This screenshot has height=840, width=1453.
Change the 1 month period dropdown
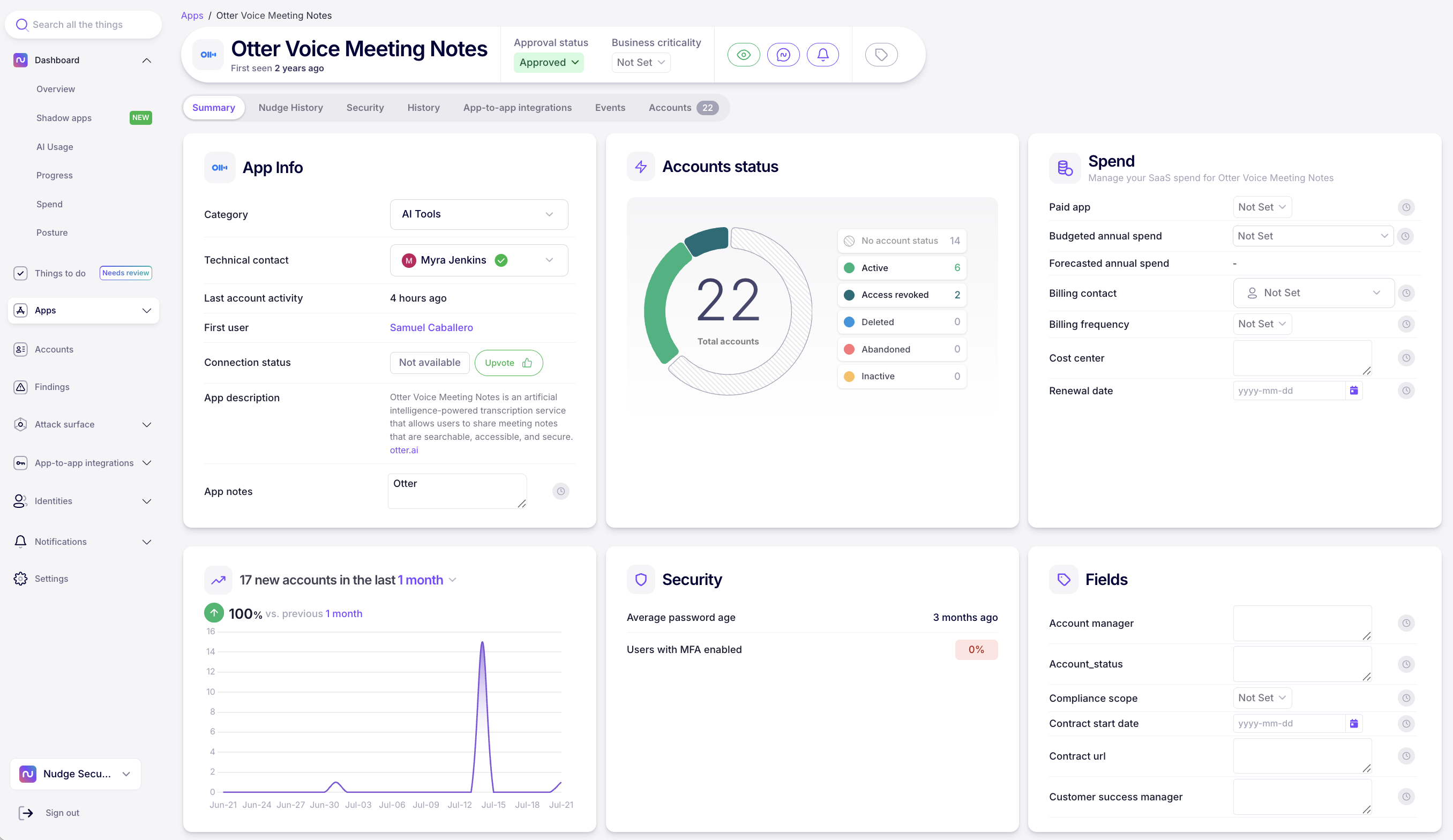tap(426, 580)
